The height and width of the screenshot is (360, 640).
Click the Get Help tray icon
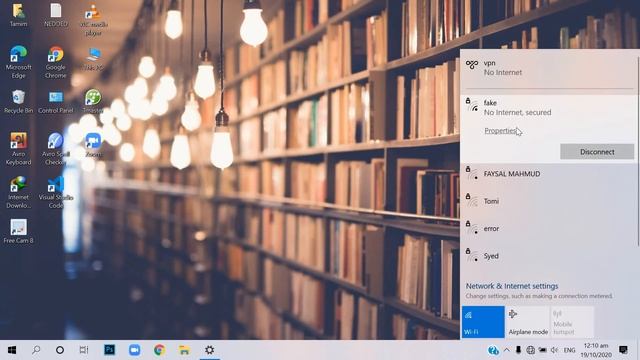point(493,350)
